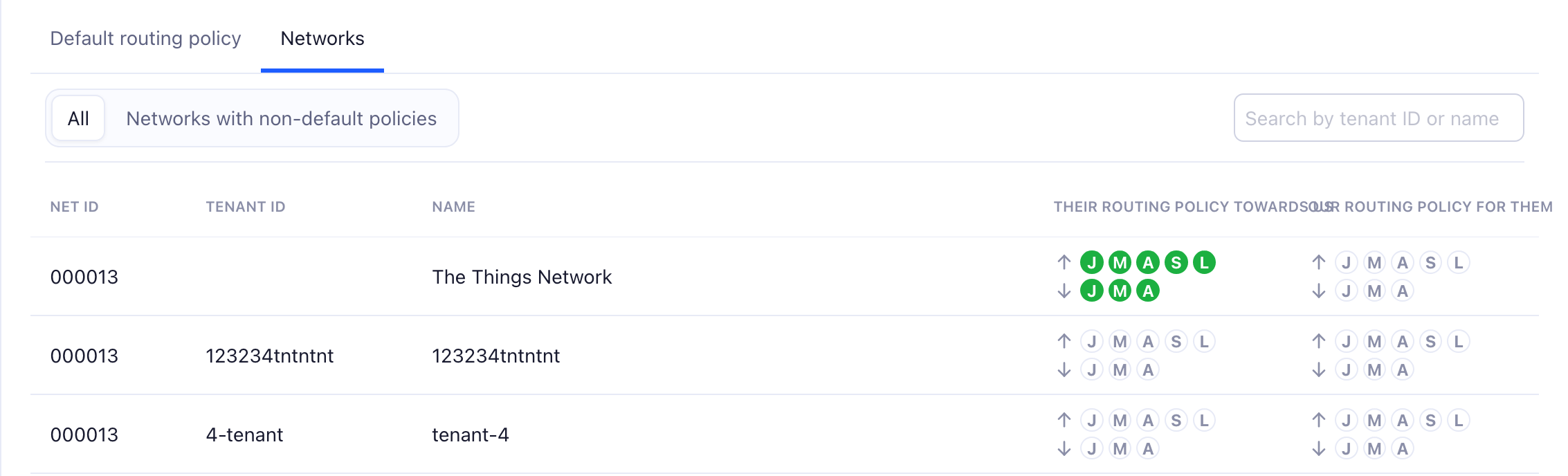Enable the A uplink policy in our policy for 123234tntntnt
This screenshot has height=476, width=1568.
click(x=1402, y=340)
